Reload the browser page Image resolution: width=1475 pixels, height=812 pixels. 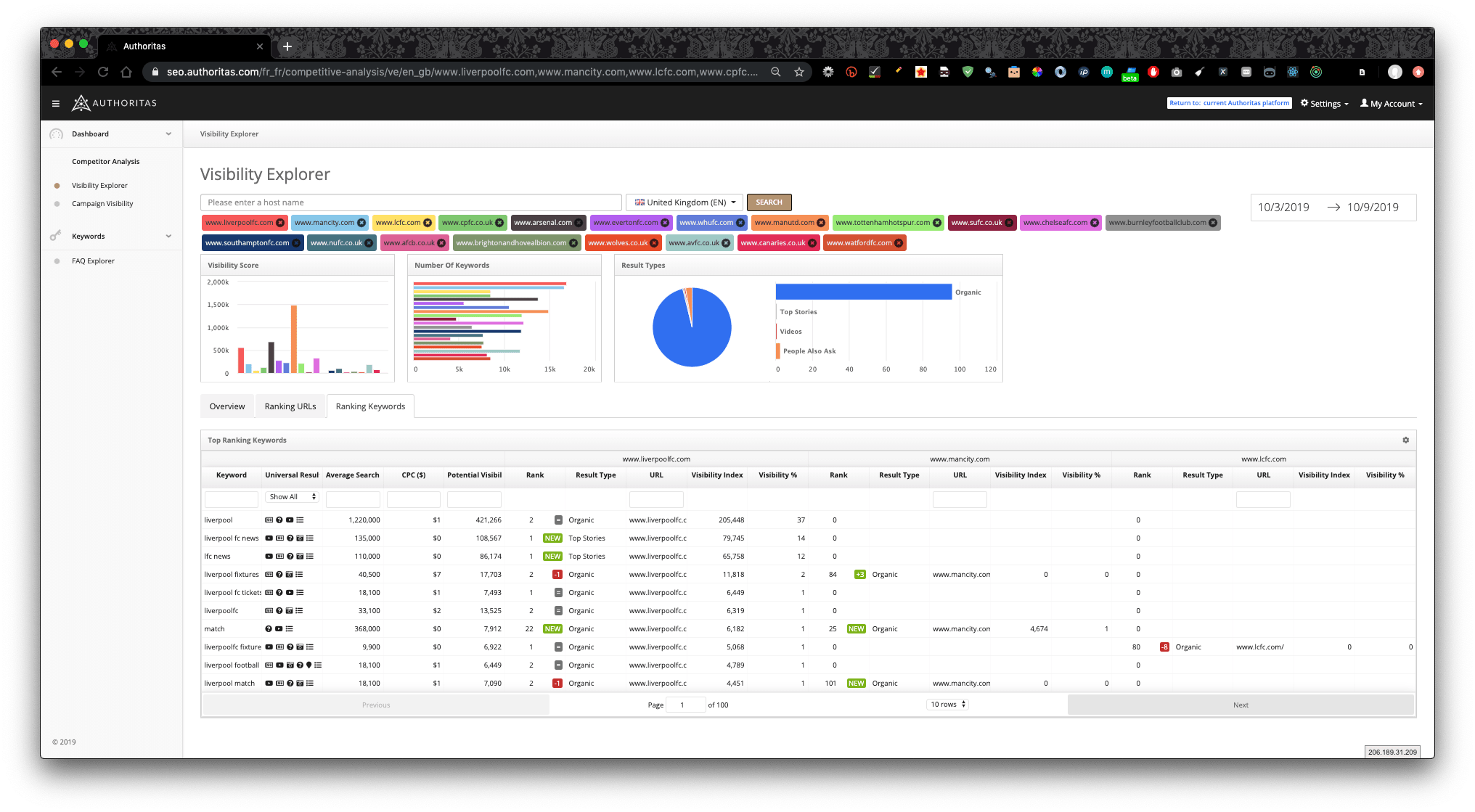tap(103, 72)
